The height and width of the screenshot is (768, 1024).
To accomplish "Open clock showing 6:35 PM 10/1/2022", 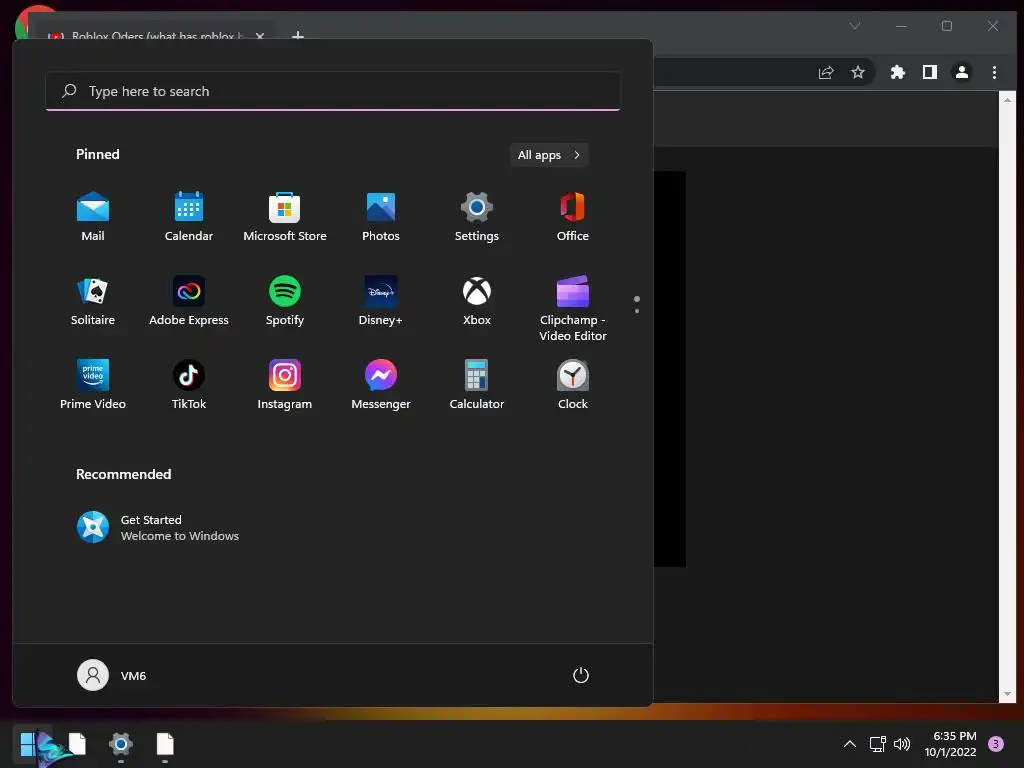I will pyautogui.click(x=950, y=744).
